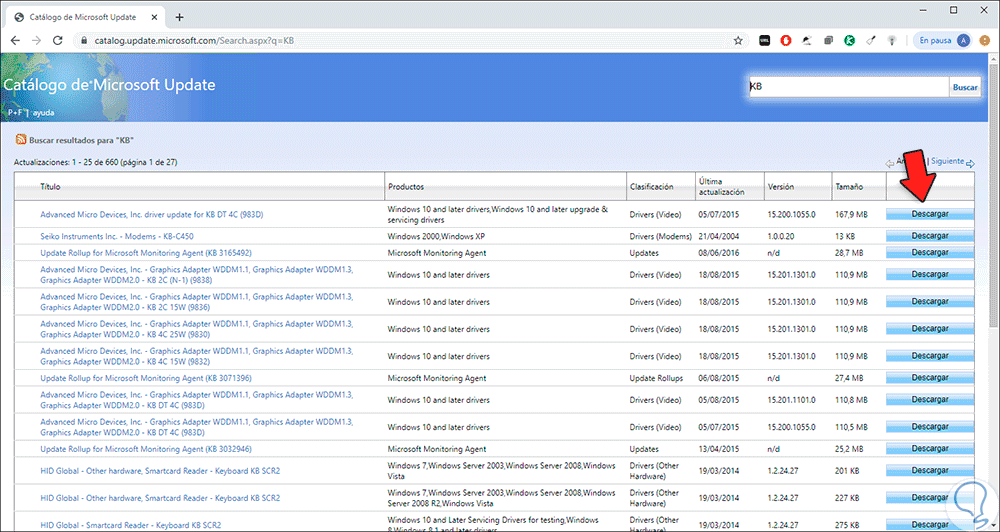Open AMD KB 2C (N-1) (9838) link
This screenshot has width=1000, height=532.
tap(196, 274)
